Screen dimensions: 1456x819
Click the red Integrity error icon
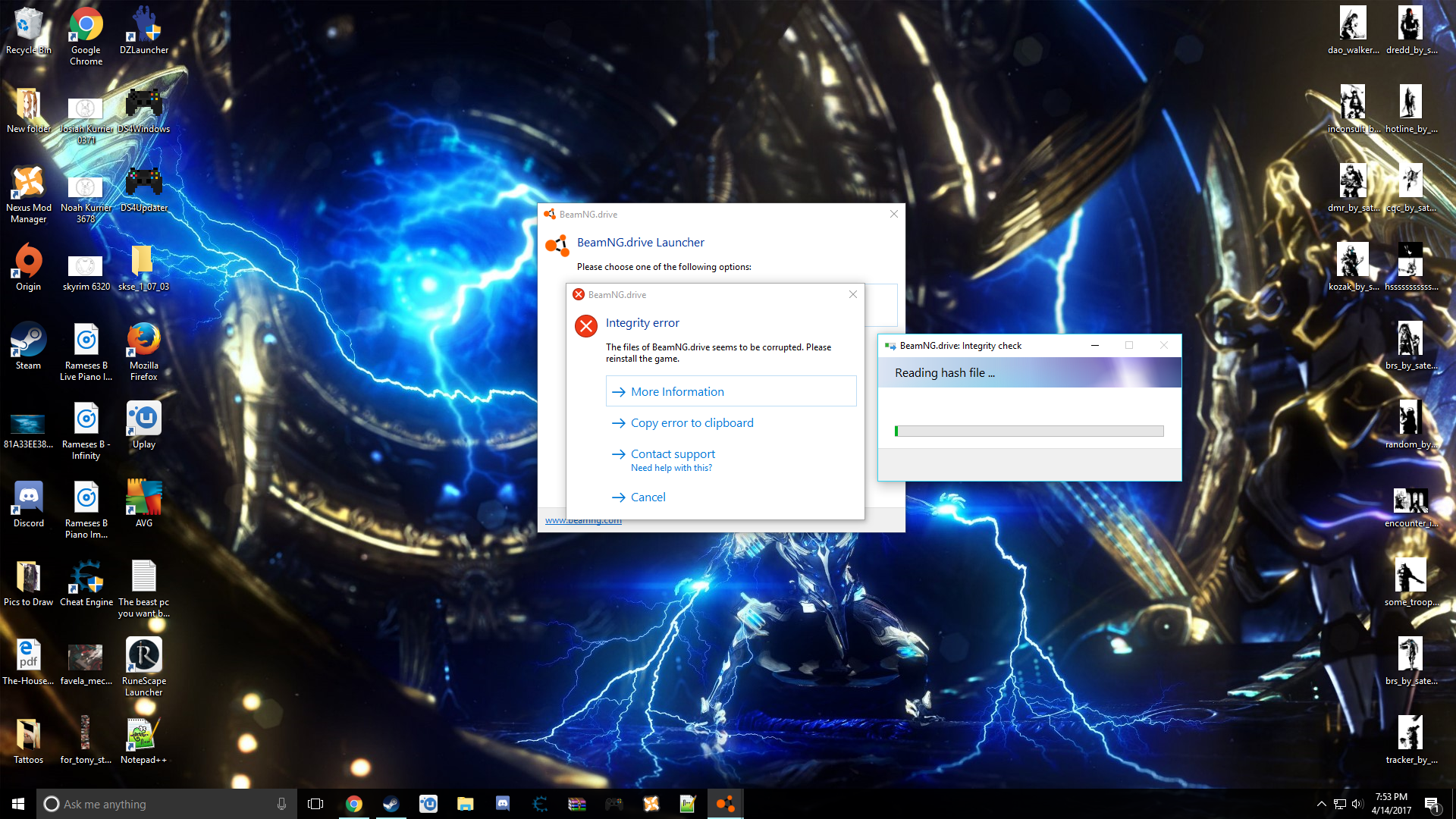tap(585, 326)
